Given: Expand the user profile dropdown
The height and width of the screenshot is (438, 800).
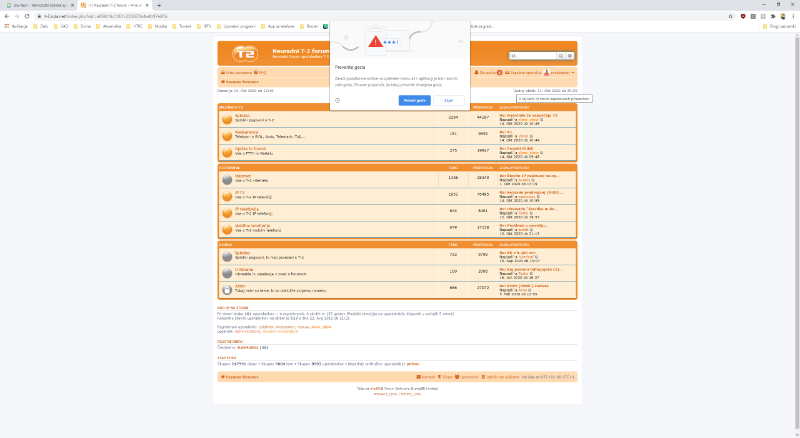Looking at the screenshot, I should 561,73.
